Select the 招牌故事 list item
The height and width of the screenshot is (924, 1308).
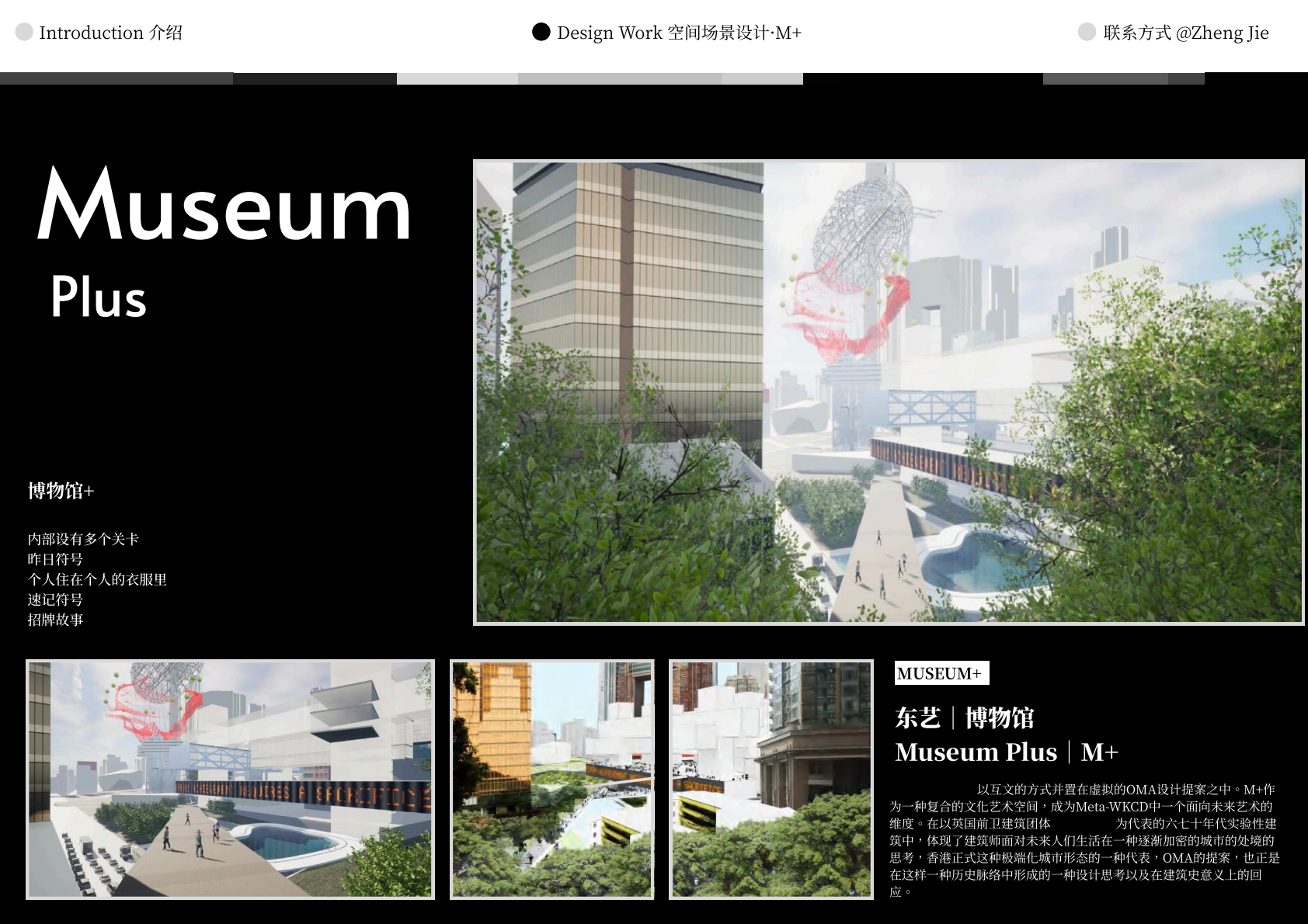coord(55,620)
